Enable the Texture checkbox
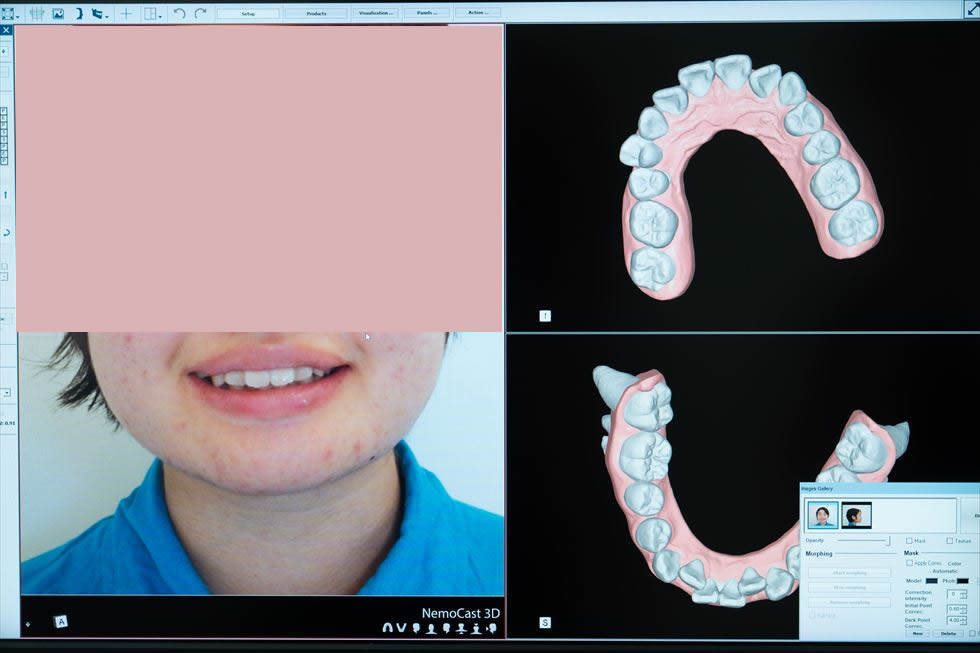The height and width of the screenshot is (653, 980). [x=949, y=541]
